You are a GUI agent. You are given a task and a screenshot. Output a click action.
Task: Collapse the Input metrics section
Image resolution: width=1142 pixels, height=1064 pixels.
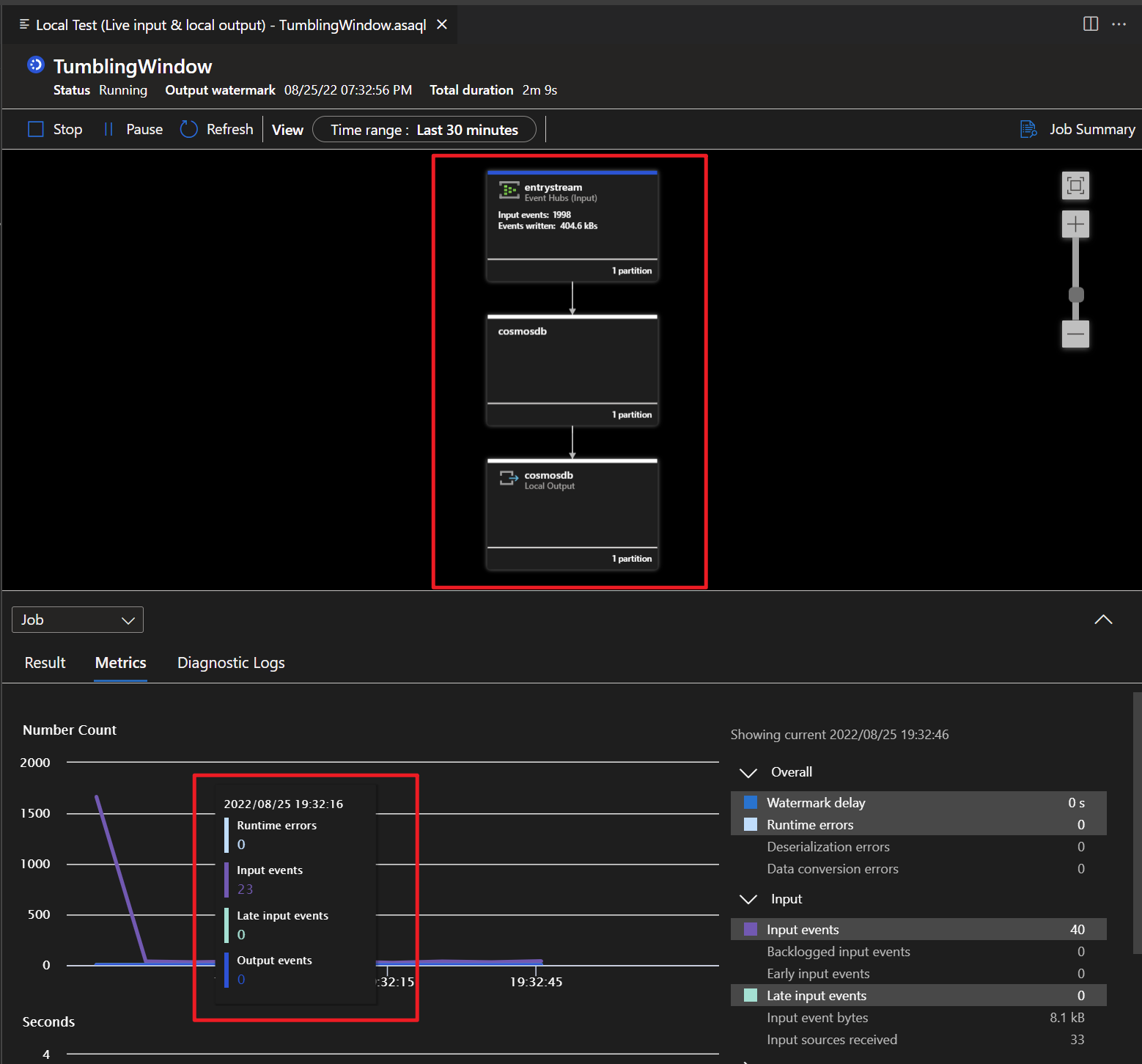[x=748, y=900]
